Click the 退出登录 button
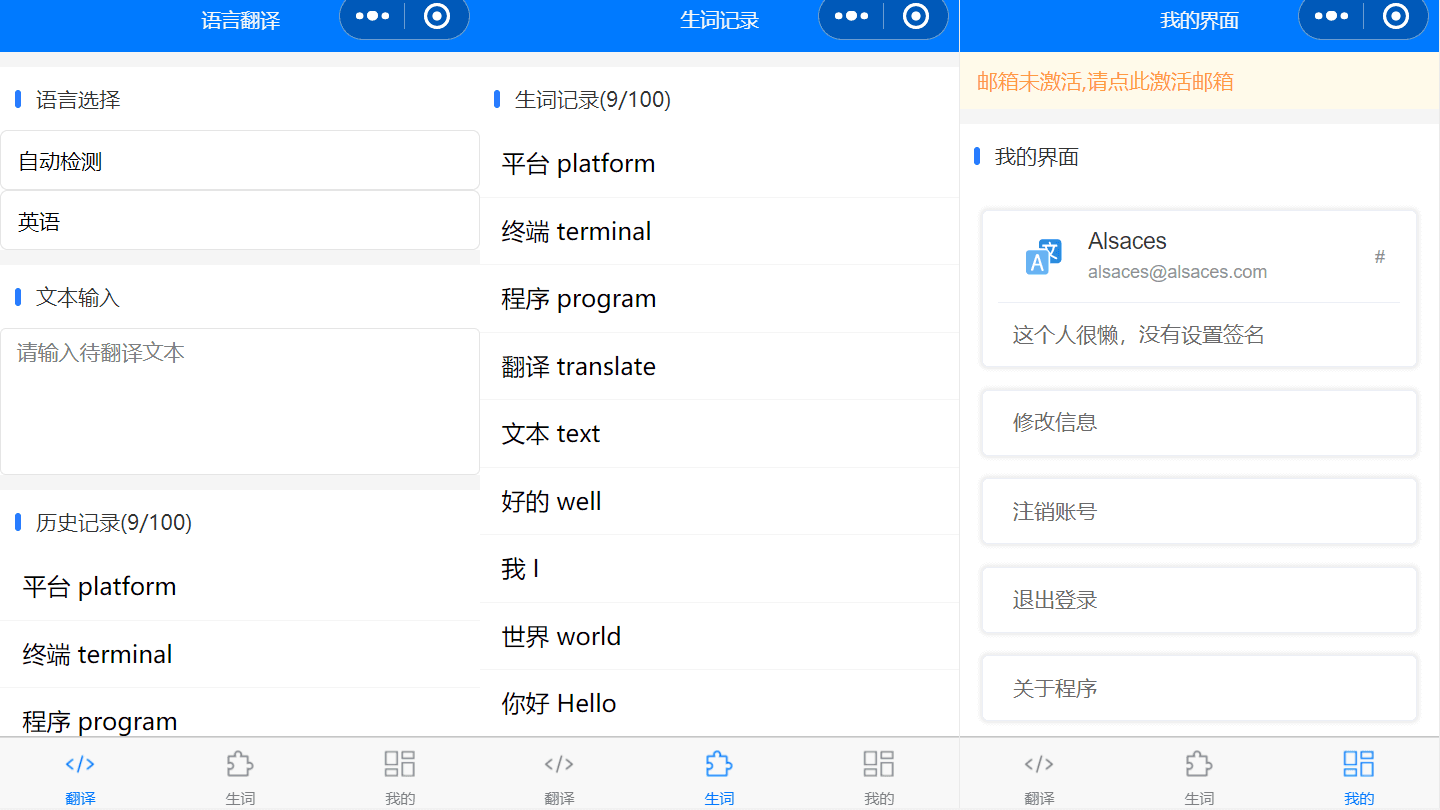Image resolution: width=1440 pixels, height=810 pixels. pos(1198,600)
